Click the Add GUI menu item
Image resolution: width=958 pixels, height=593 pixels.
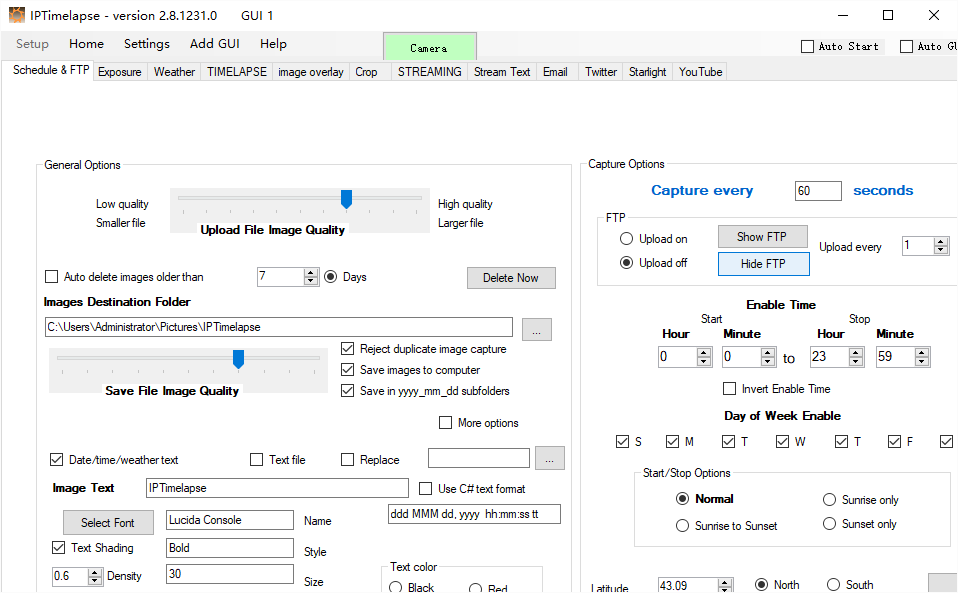click(214, 44)
